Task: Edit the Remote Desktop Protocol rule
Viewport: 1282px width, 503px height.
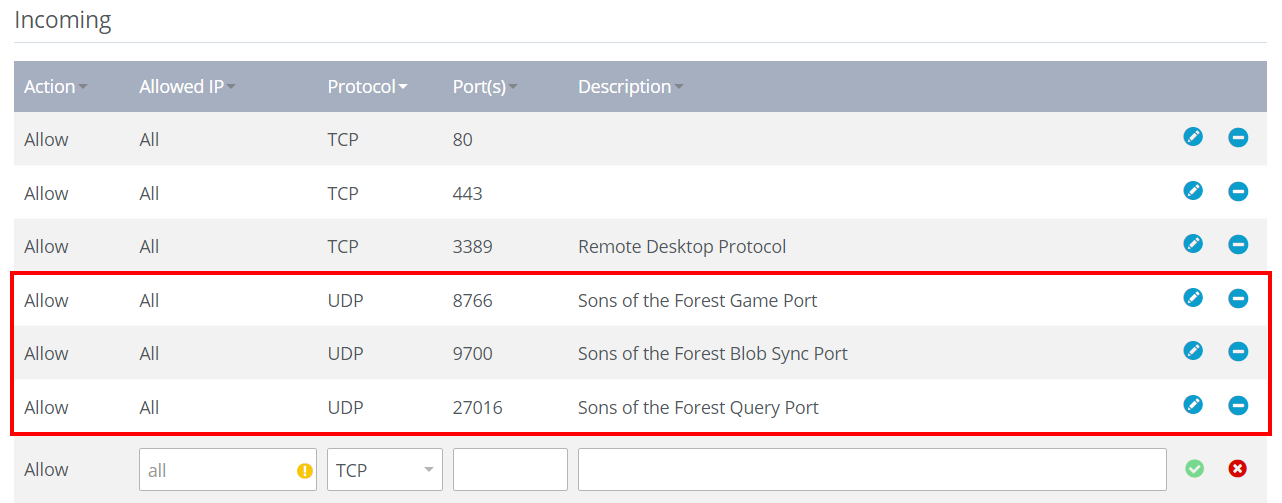Action: point(1193,244)
